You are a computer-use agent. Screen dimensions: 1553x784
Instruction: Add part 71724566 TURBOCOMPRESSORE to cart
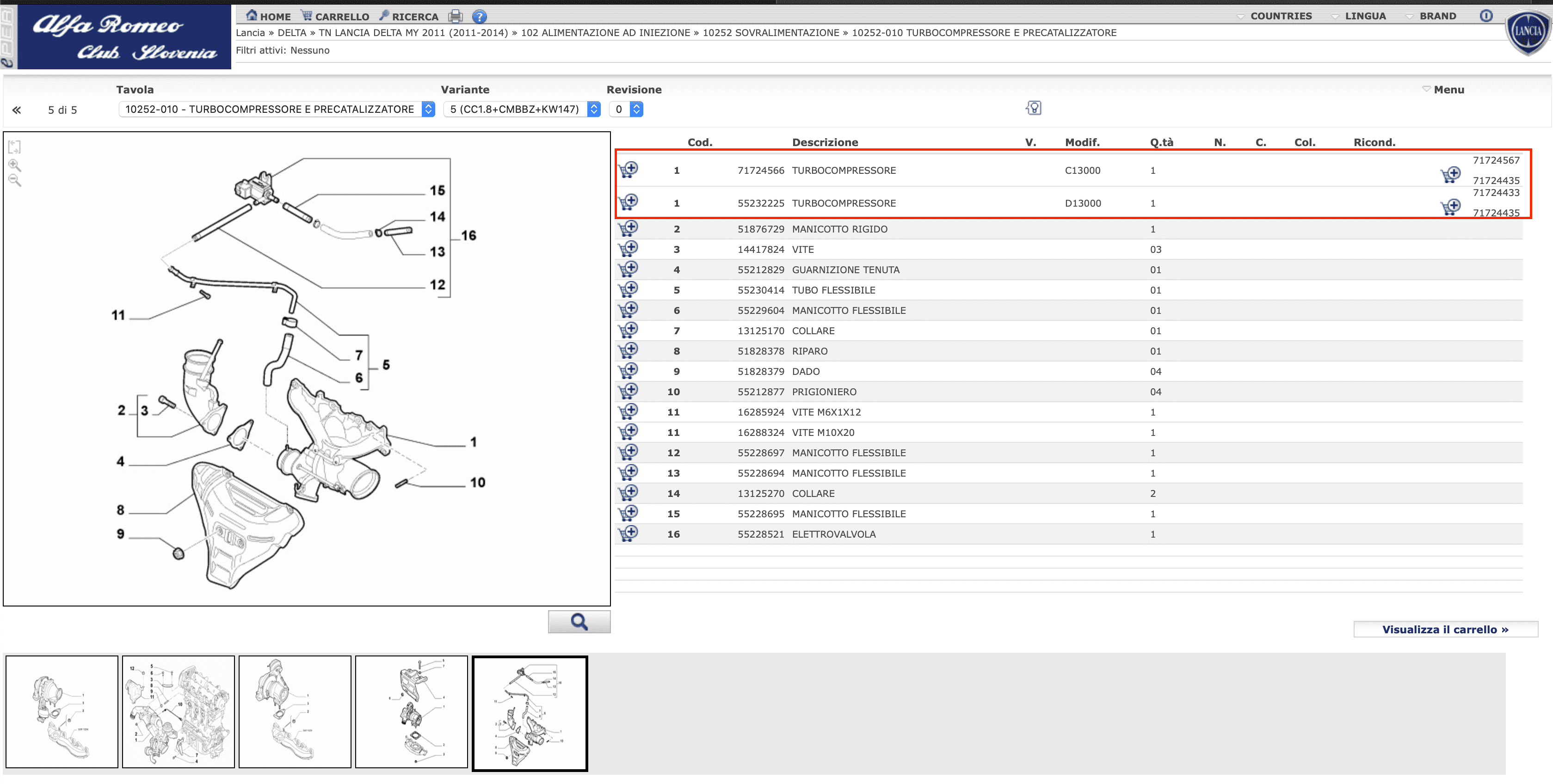[x=628, y=169]
